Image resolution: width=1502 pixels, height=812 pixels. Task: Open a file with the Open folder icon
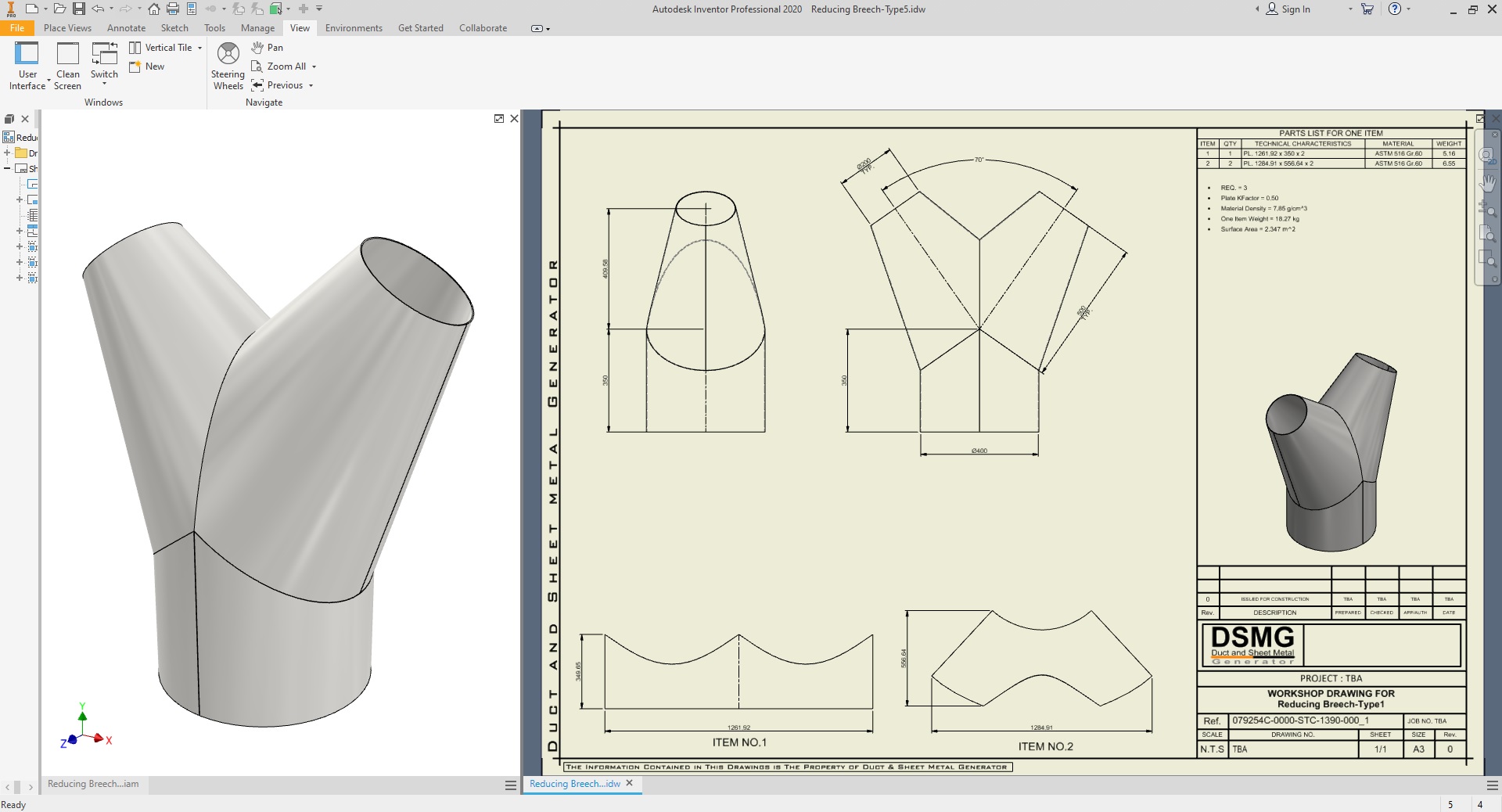[59, 9]
